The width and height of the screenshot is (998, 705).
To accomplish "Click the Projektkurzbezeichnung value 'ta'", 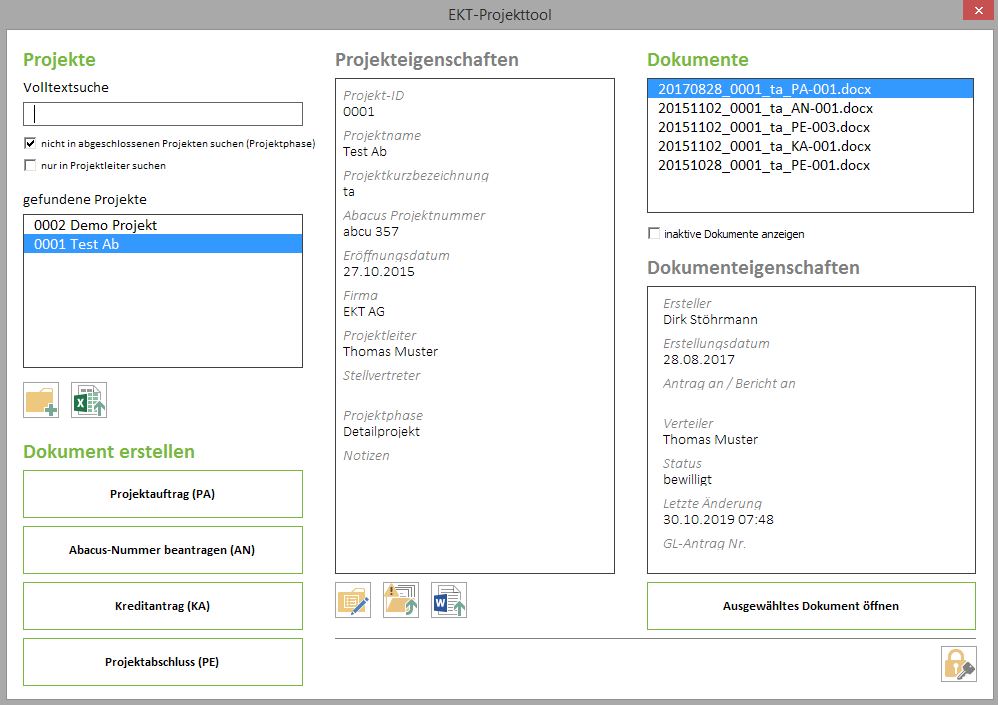I will 349,192.
